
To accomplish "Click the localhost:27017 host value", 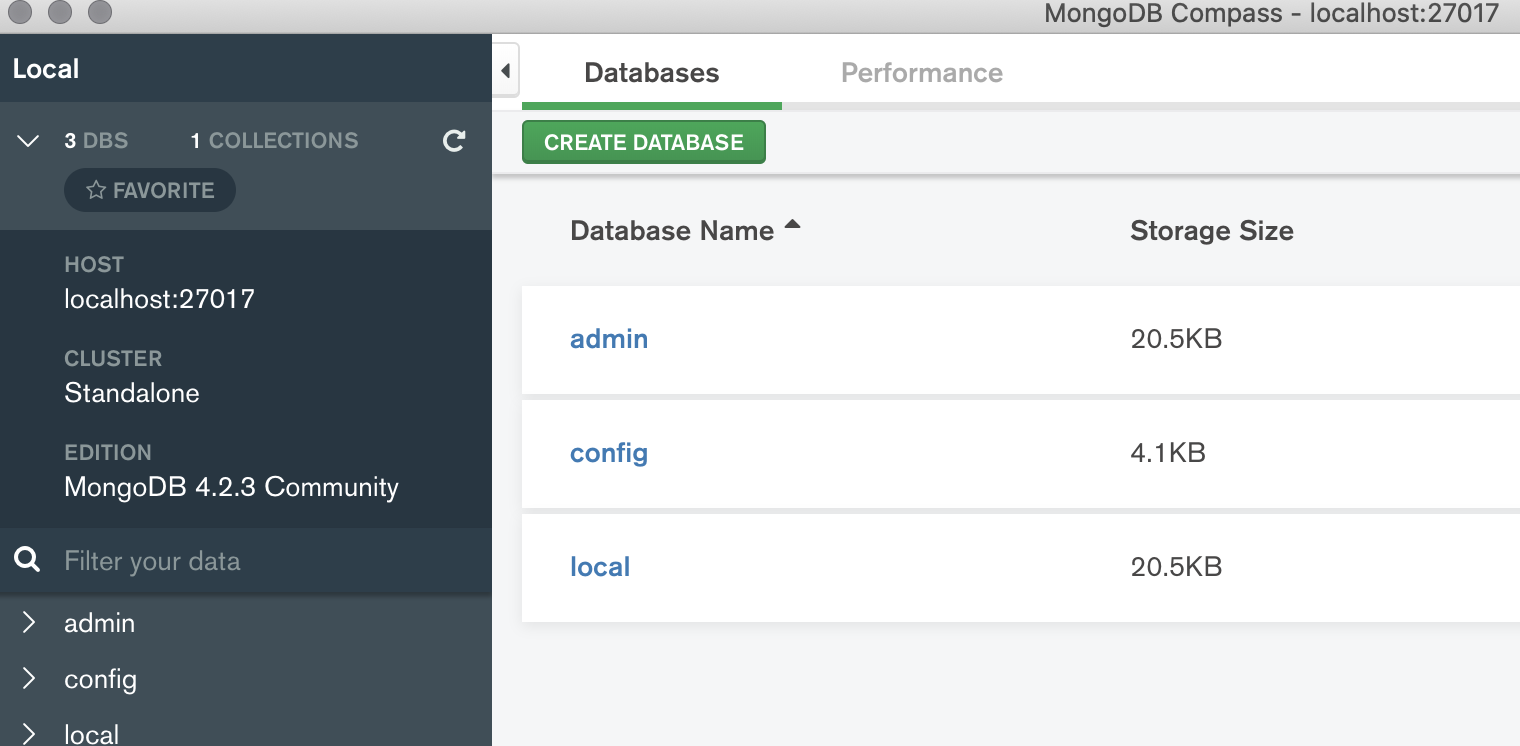I will [159, 298].
